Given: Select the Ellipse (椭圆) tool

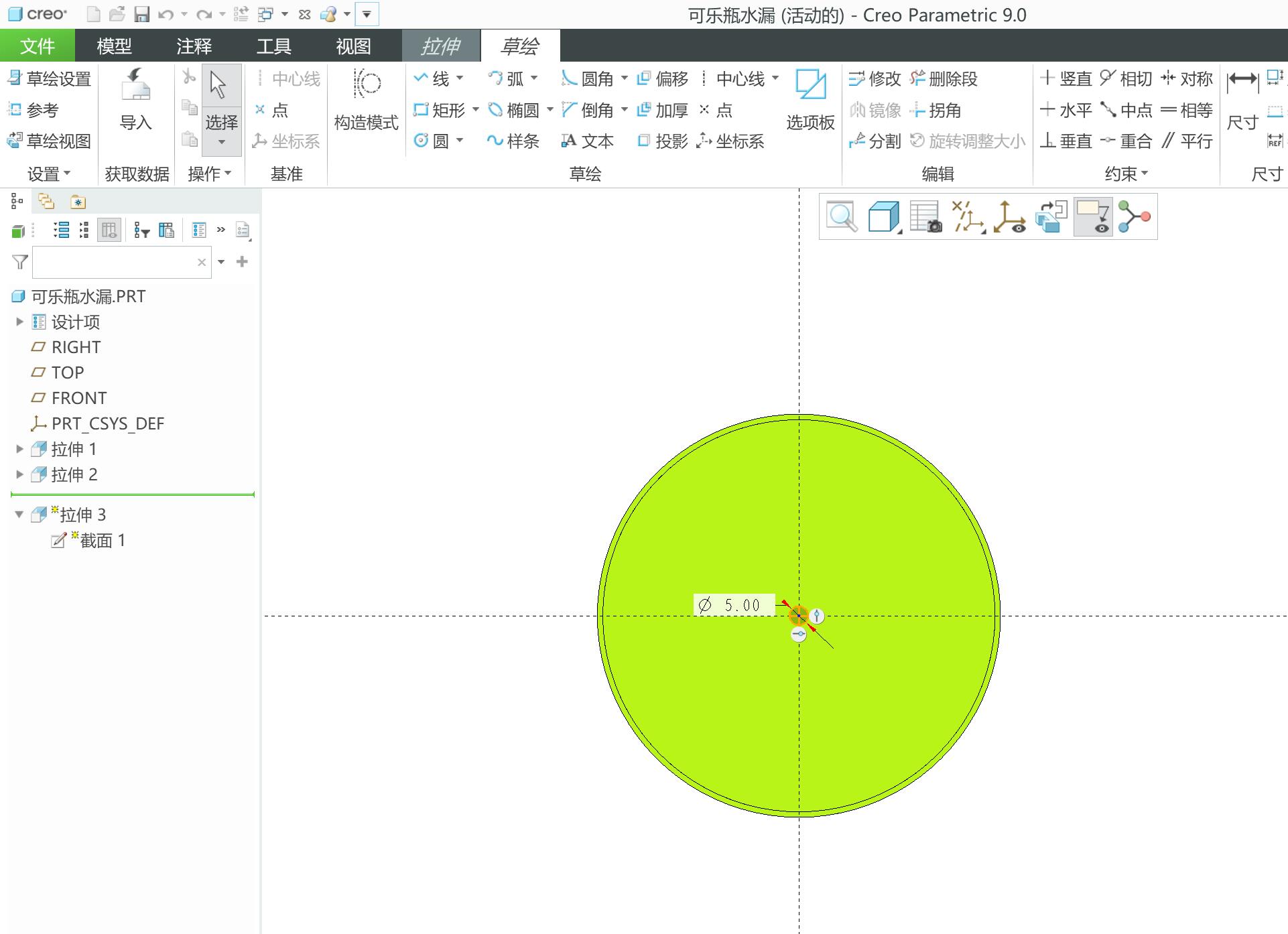Looking at the screenshot, I should [x=513, y=110].
